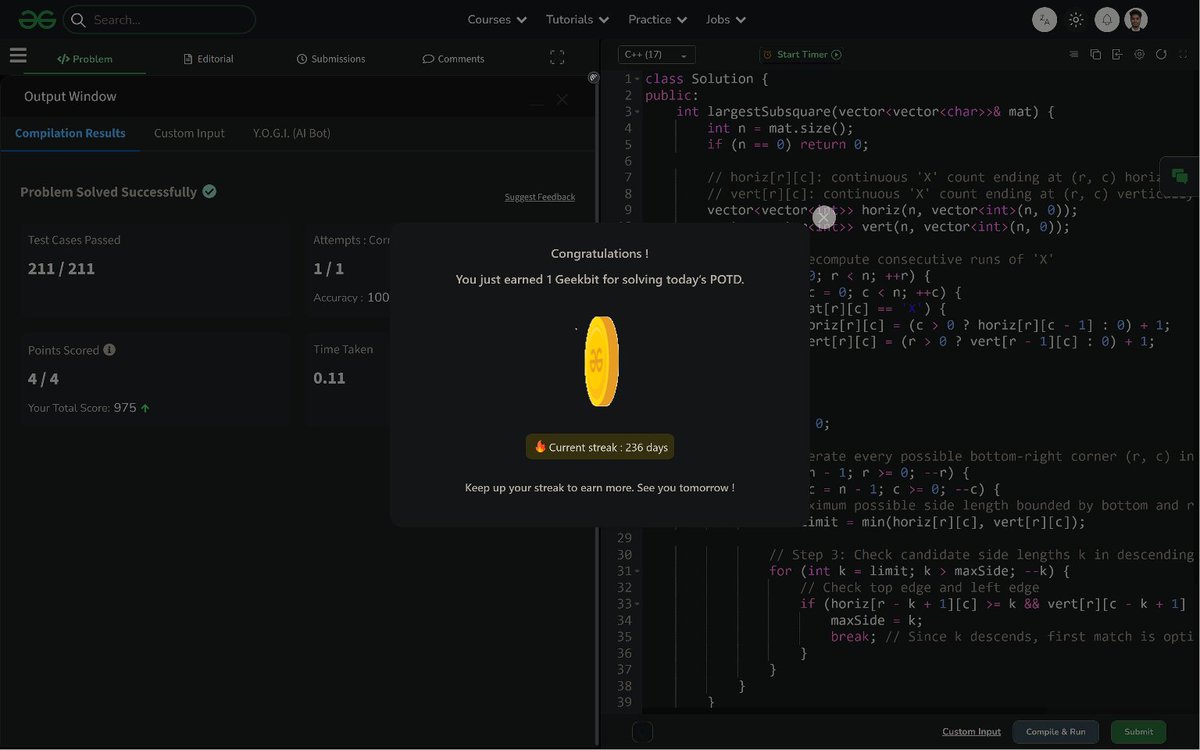1200x750 pixels.
Task: Select the Compilation Results tab
Action: point(70,133)
